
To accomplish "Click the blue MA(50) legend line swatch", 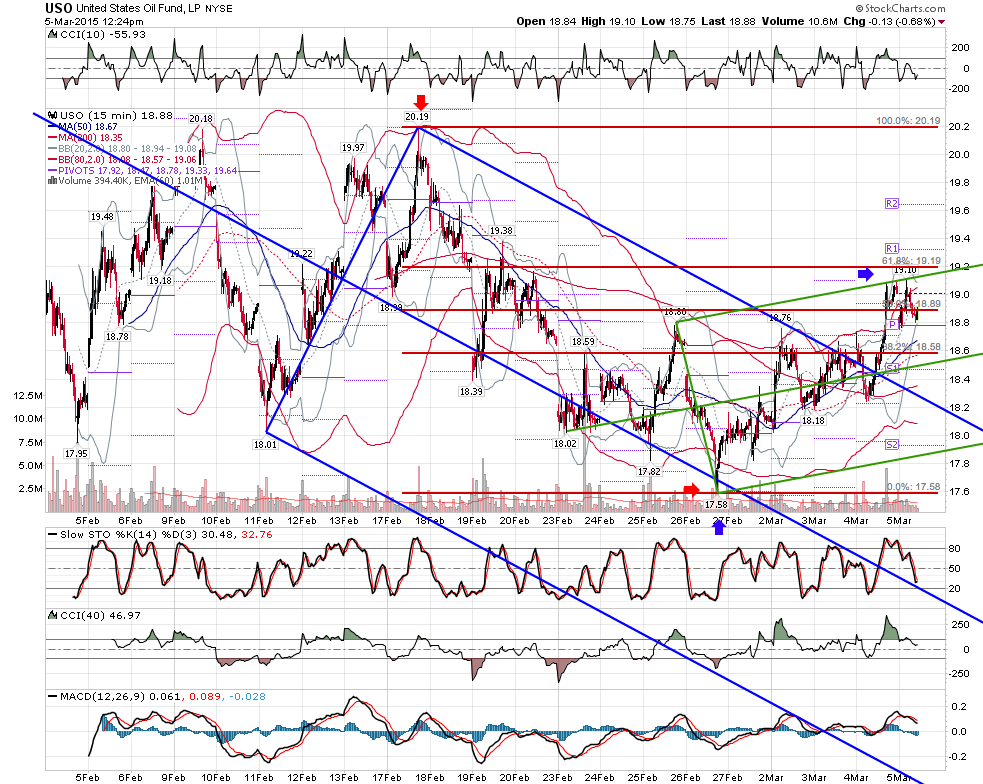I will pos(53,127).
